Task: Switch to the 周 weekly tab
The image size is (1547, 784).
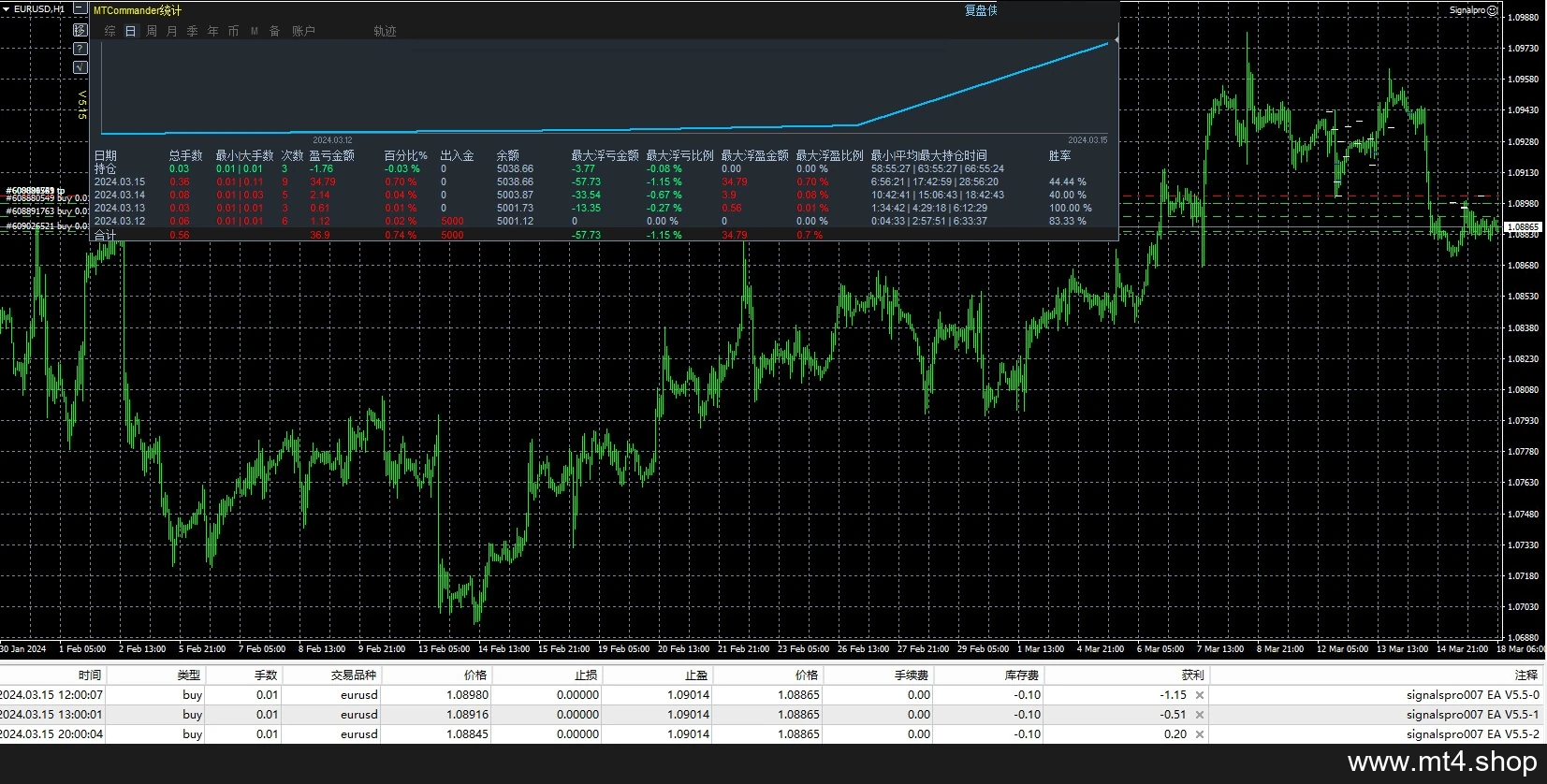Action: point(152,31)
